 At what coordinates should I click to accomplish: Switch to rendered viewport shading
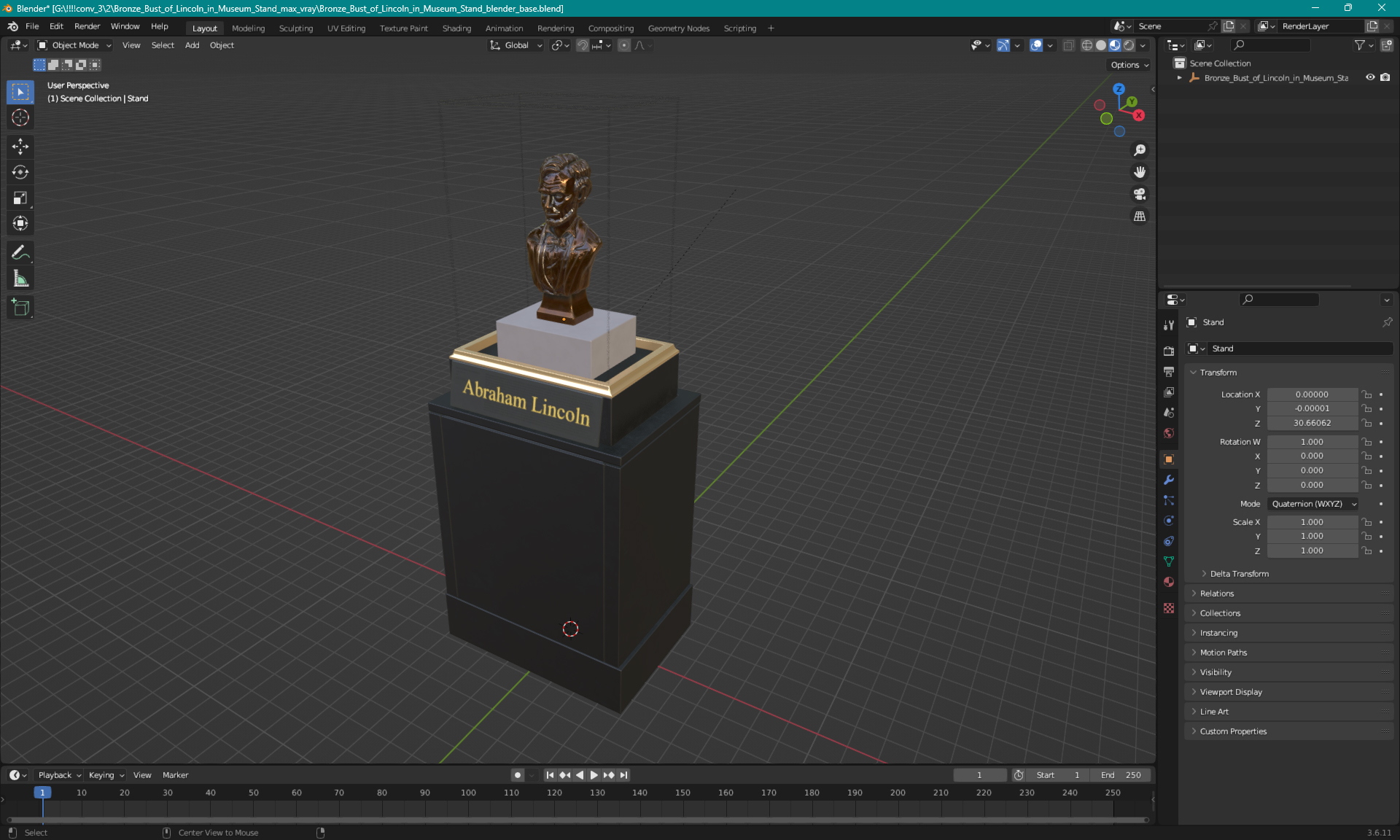1129,45
